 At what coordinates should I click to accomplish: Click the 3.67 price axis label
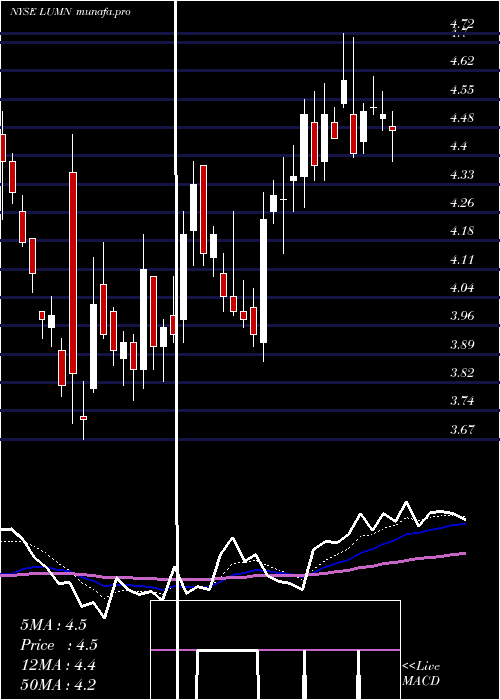pyautogui.click(x=462, y=429)
